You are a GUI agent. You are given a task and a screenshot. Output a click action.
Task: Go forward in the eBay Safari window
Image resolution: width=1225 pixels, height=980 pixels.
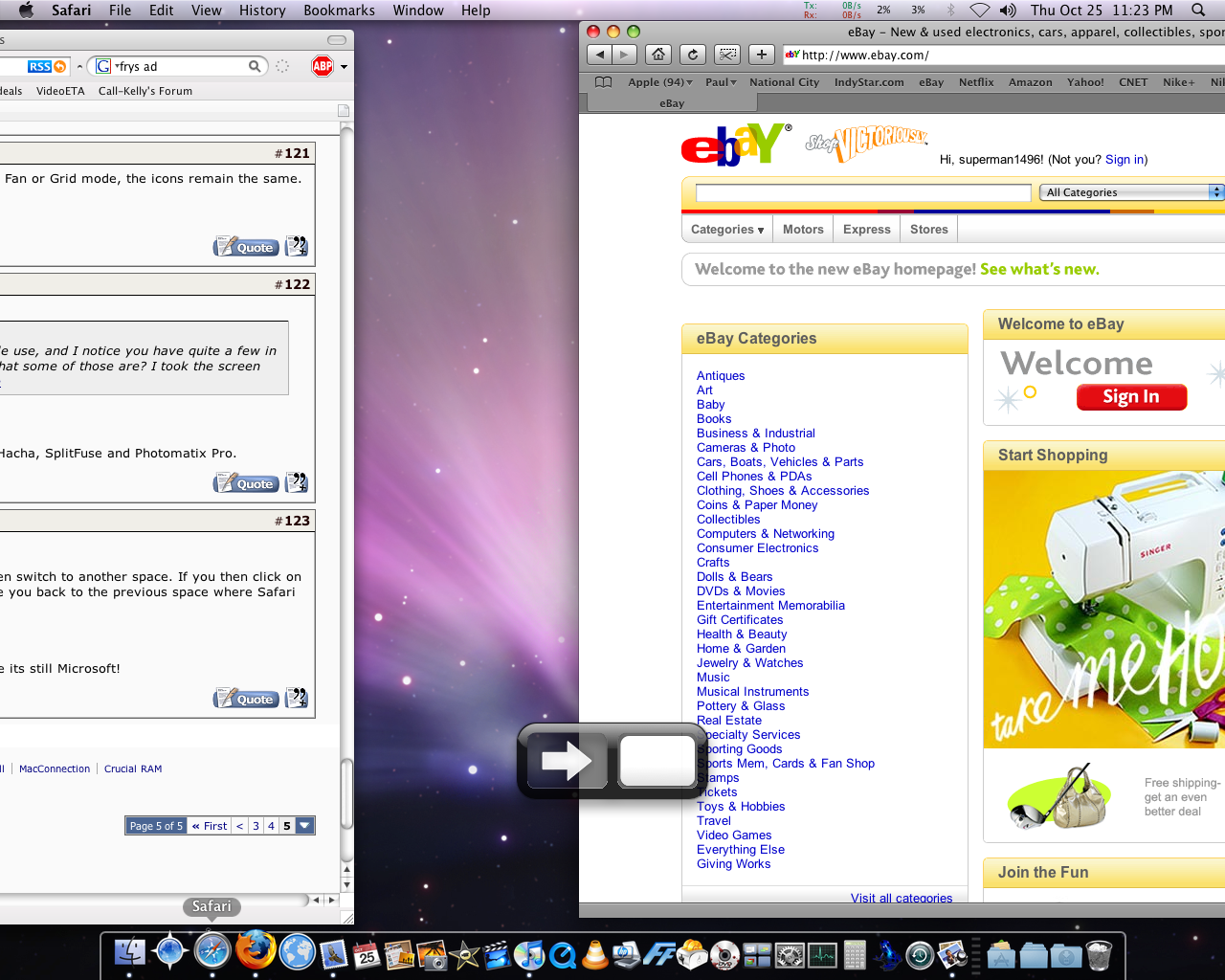pos(625,55)
